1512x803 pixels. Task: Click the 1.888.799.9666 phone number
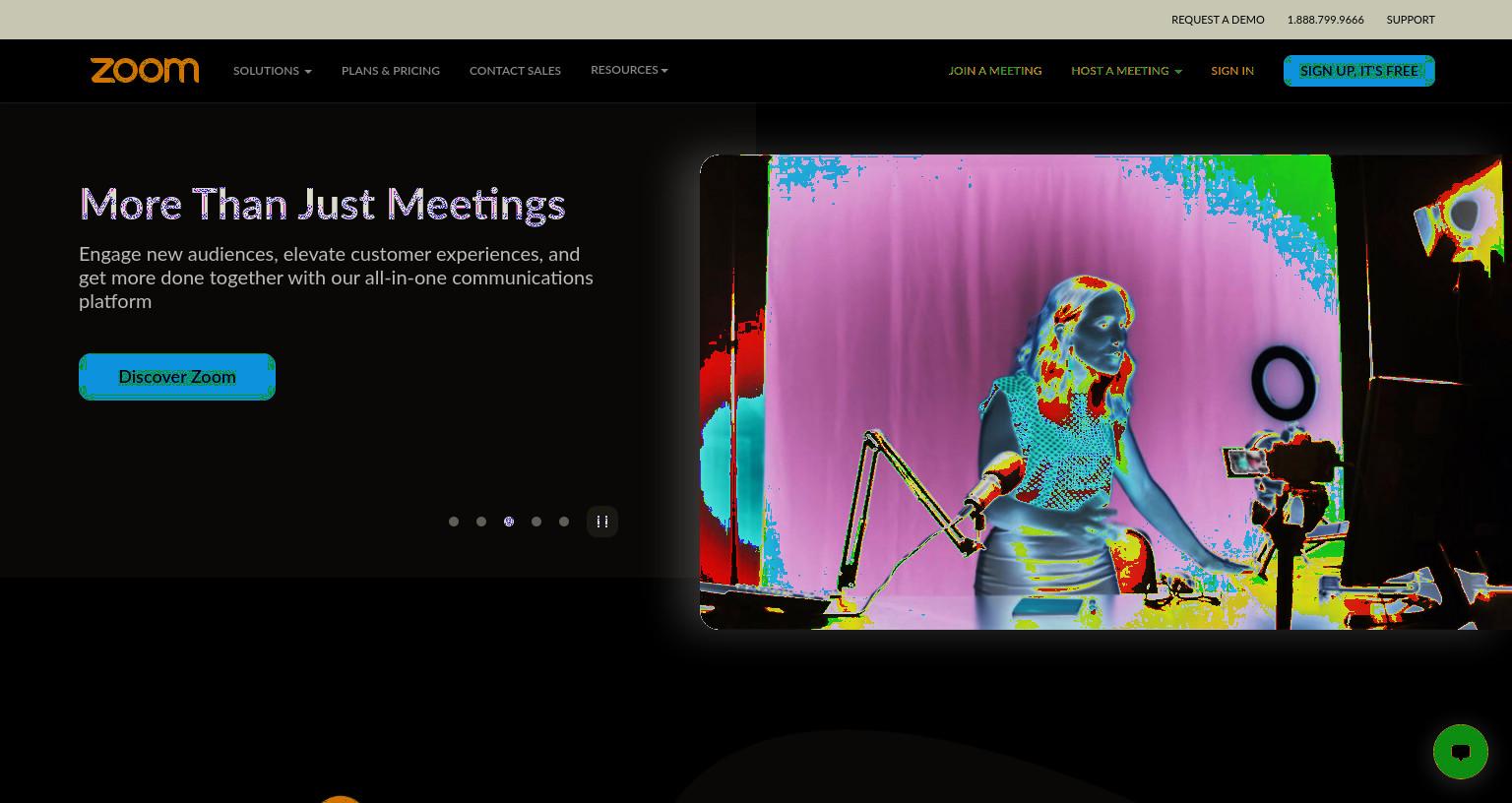tap(1325, 20)
